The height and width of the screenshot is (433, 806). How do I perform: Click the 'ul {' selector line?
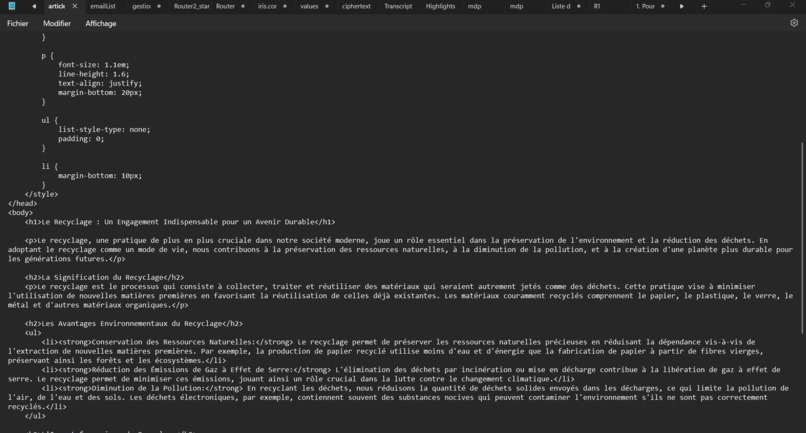[x=49, y=120]
